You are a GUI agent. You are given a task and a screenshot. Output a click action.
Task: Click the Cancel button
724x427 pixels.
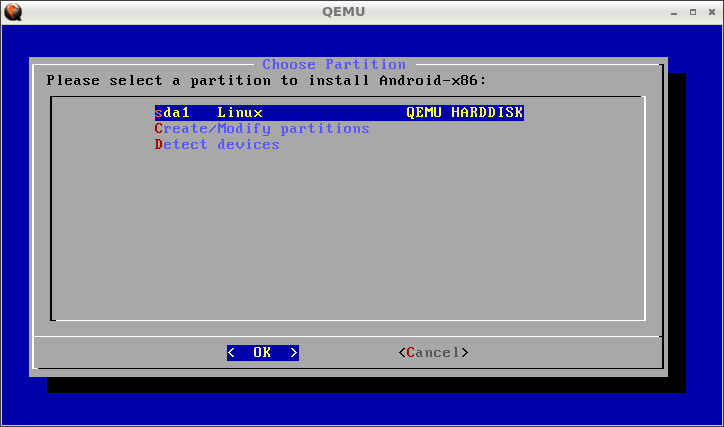tap(434, 353)
